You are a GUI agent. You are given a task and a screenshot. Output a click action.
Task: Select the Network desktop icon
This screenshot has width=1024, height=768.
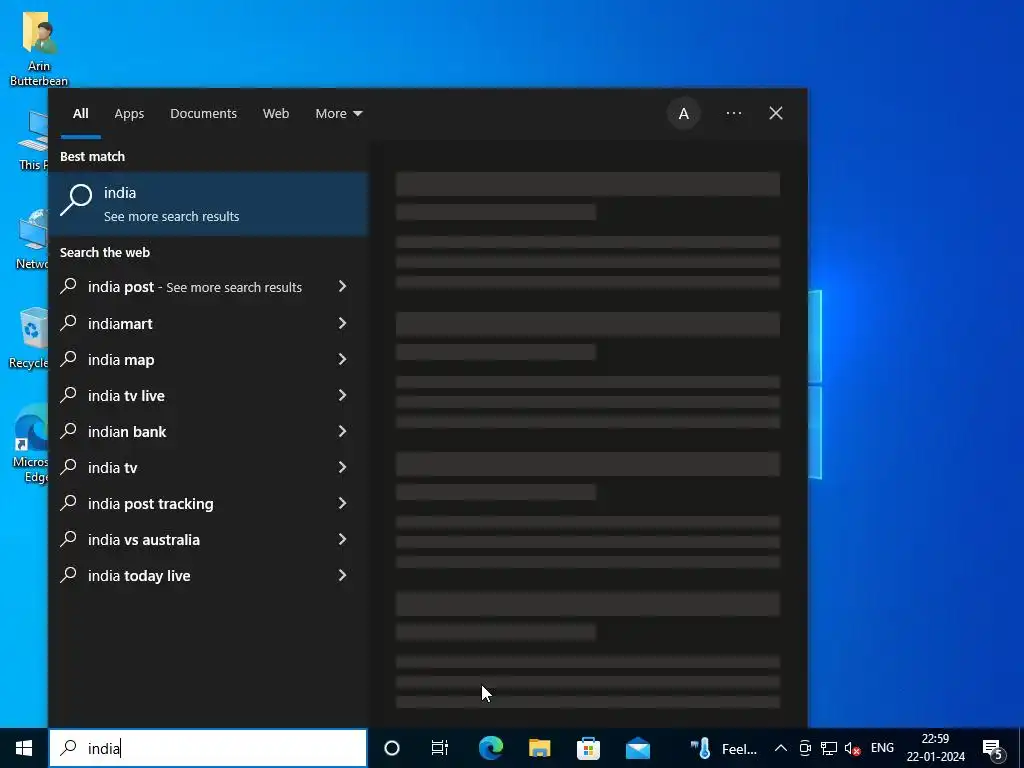click(x=33, y=239)
